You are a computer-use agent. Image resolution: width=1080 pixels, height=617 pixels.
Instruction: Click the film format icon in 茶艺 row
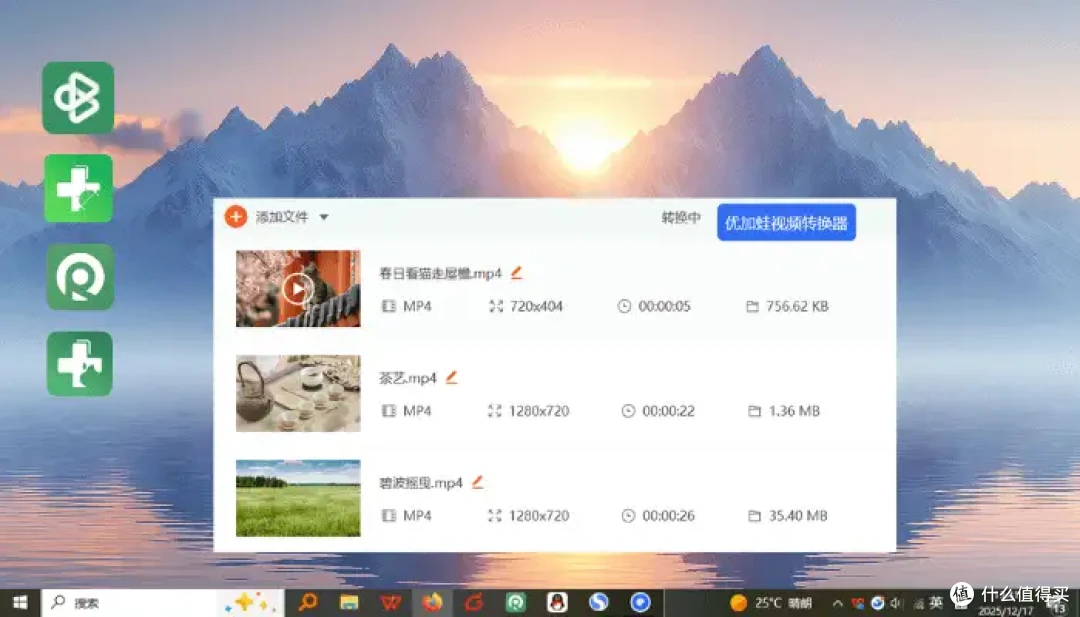point(388,410)
